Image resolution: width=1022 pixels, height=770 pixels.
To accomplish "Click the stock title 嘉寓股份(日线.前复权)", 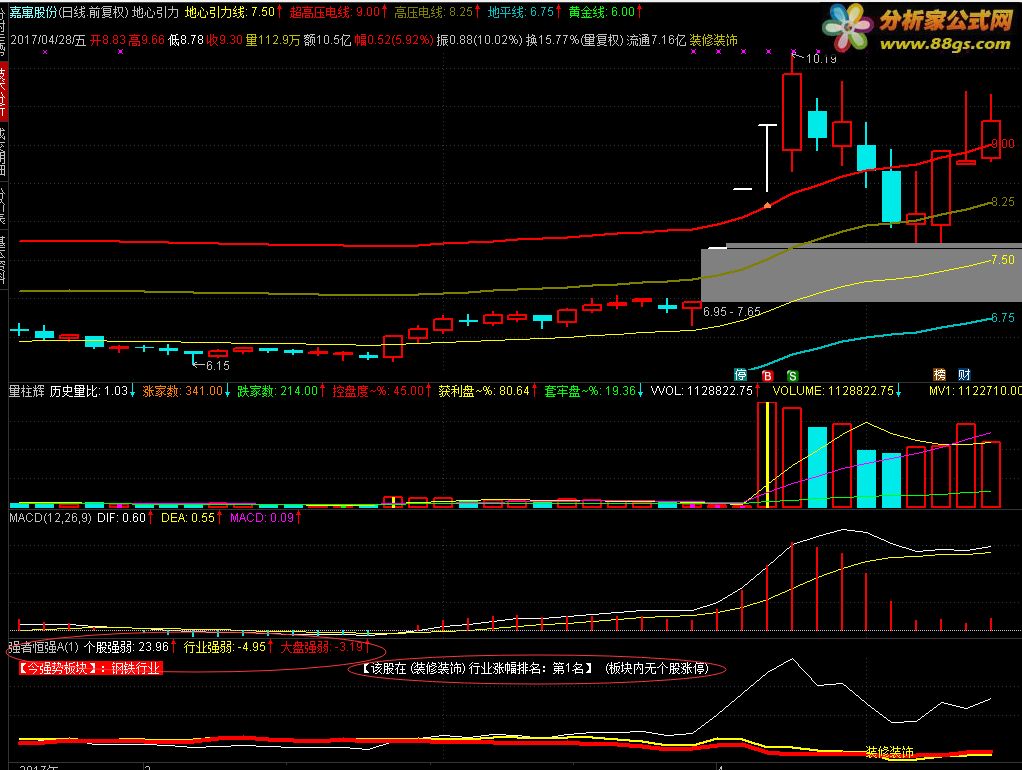I will click(x=69, y=12).
